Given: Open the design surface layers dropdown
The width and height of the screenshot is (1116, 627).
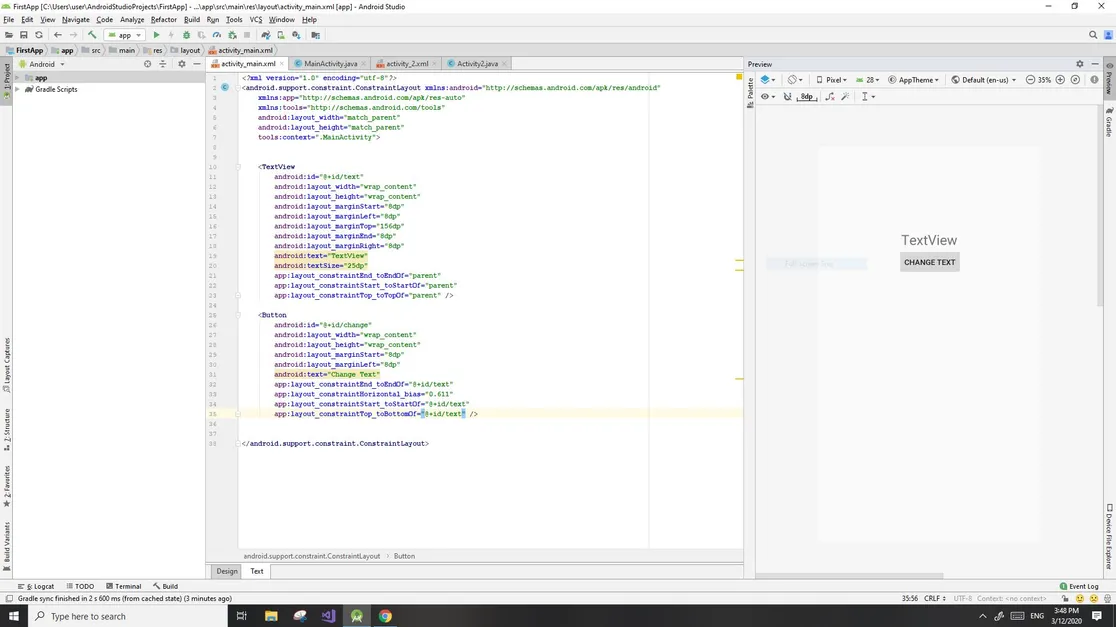Looking at the screenshot, I should (x=767, y=80).
